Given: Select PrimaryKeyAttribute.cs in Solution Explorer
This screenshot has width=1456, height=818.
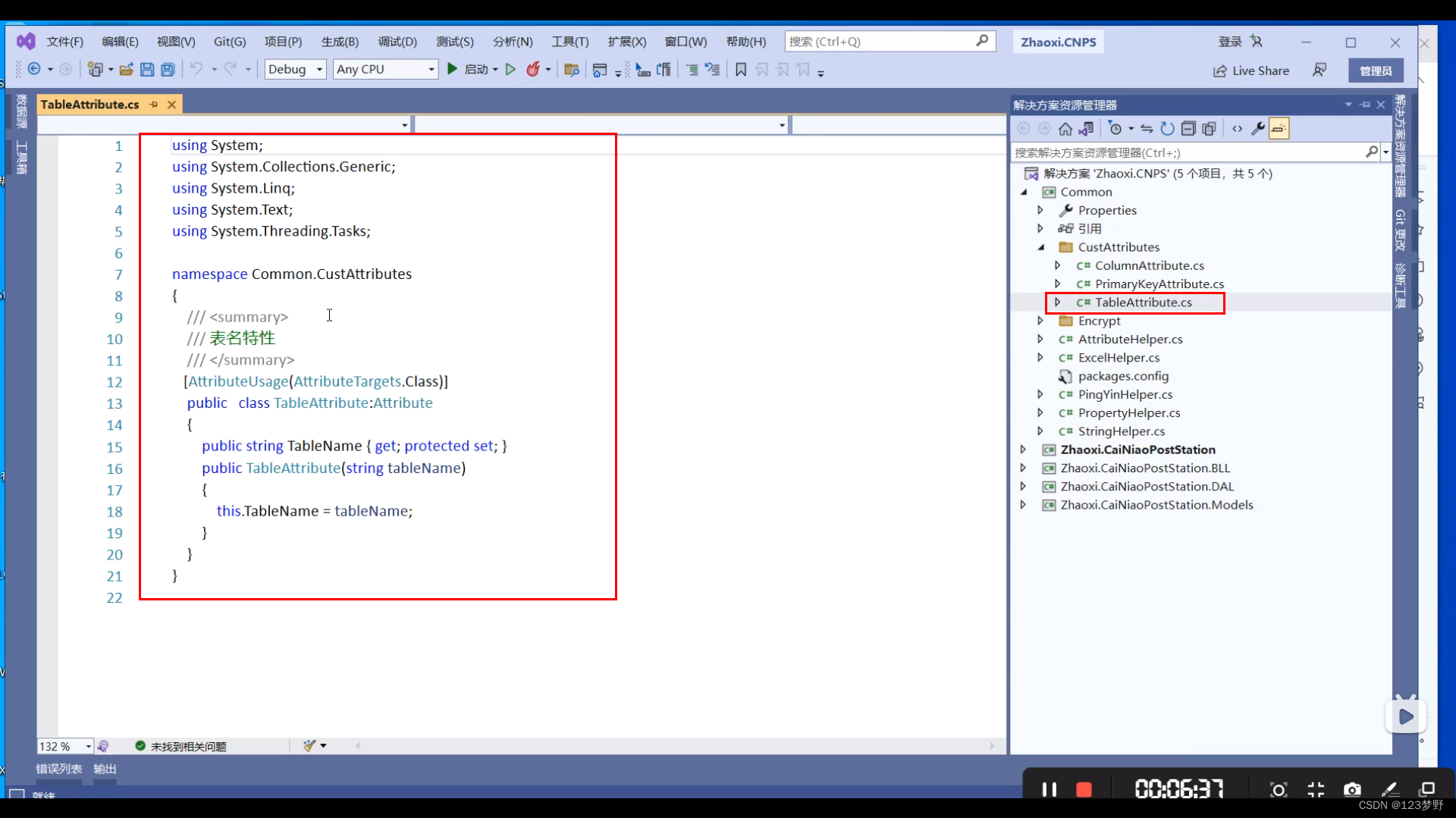Looking at the screenshot, I should coord(1159,284).
